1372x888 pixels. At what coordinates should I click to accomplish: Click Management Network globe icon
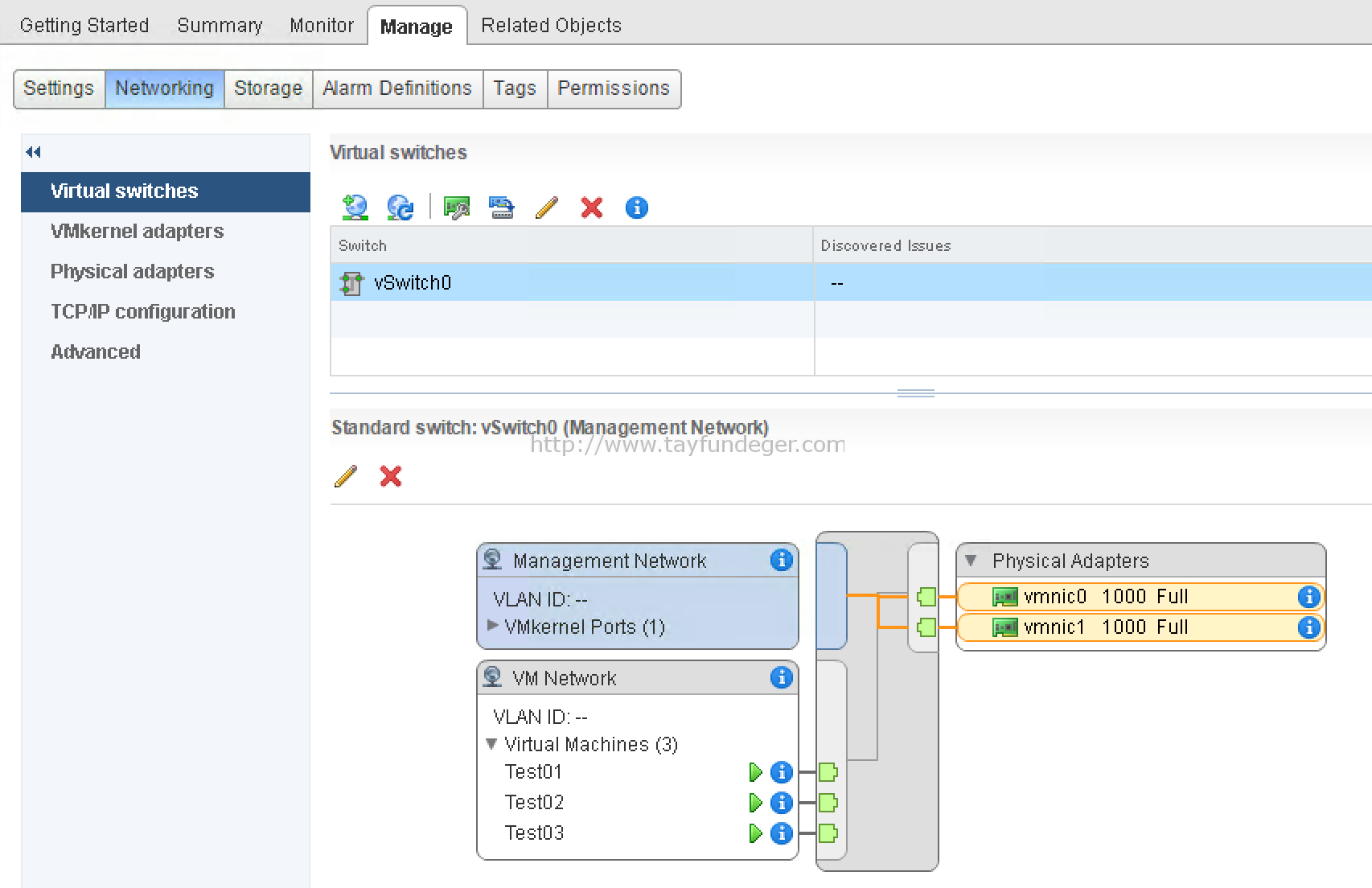point(492,559)
